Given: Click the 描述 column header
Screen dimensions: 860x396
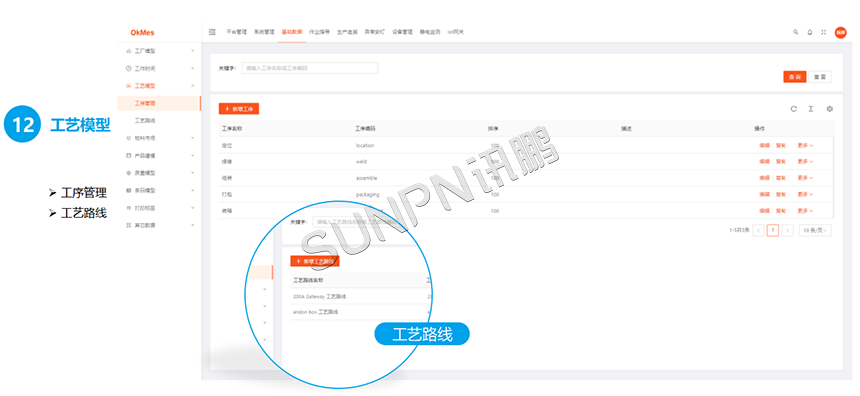Looking at the screenshot, I should pos(626,128).
